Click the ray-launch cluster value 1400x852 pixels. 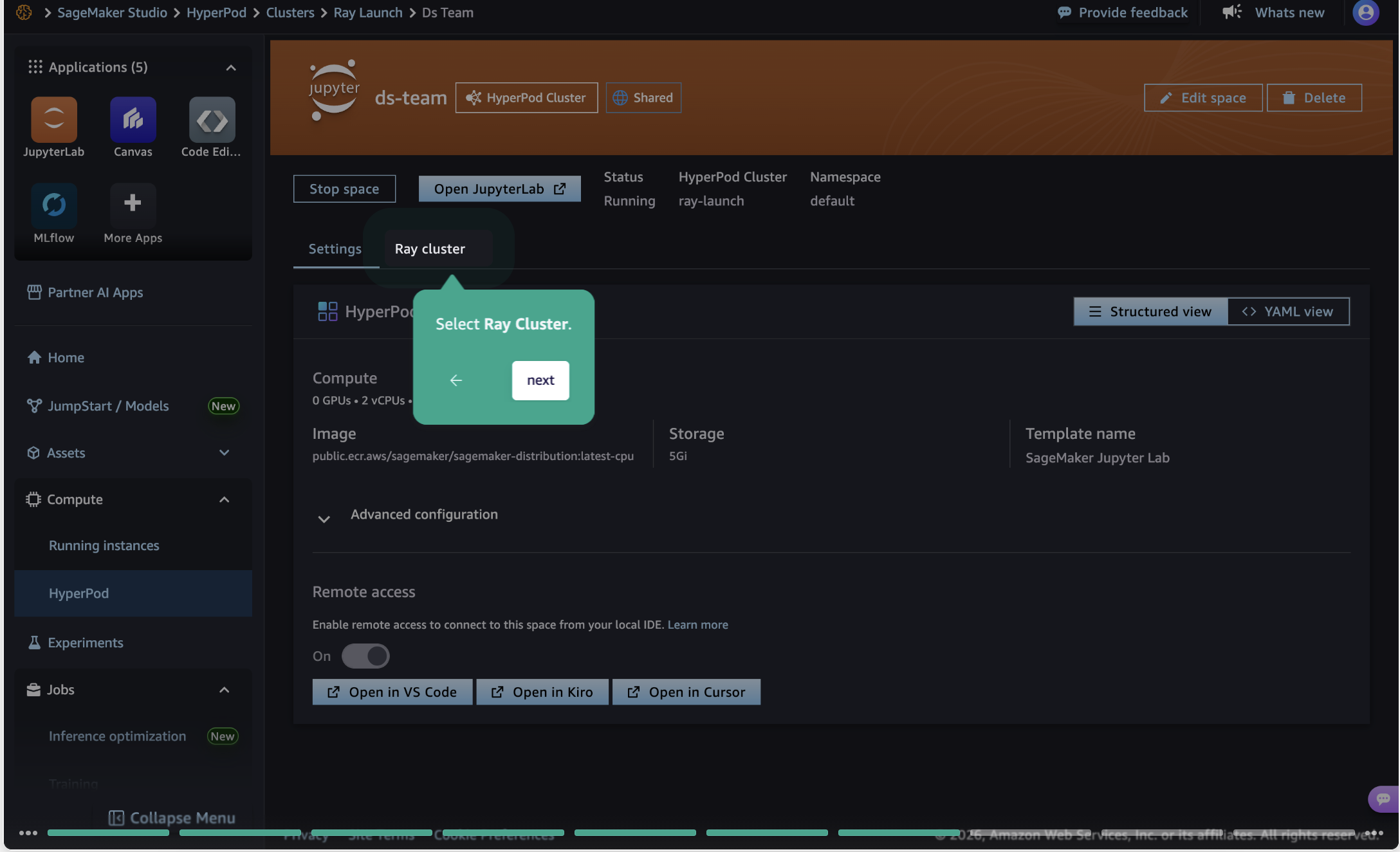[x=712, y=201]
